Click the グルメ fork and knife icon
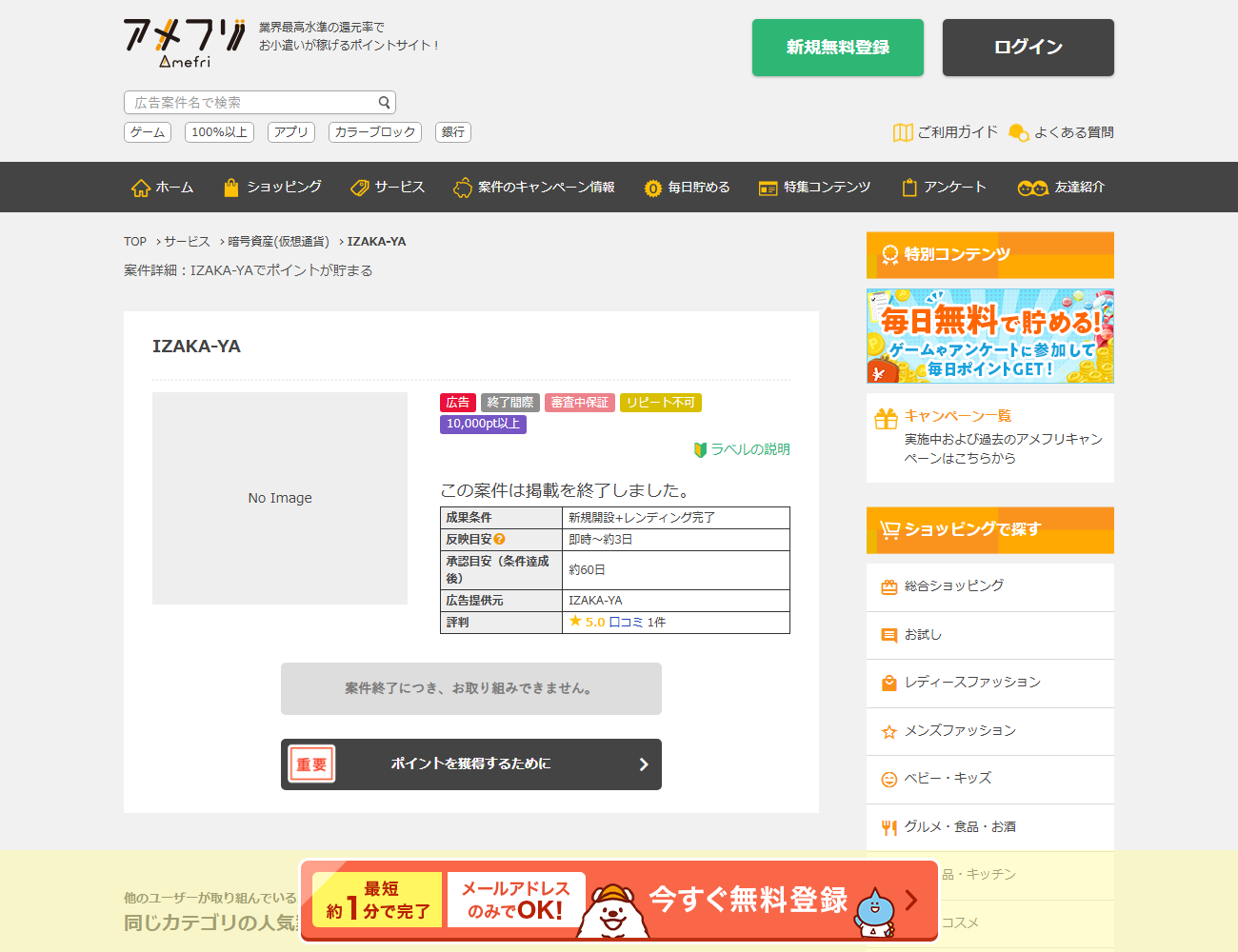Viewport: 1238px width, 952px height. tap(889, 827)
